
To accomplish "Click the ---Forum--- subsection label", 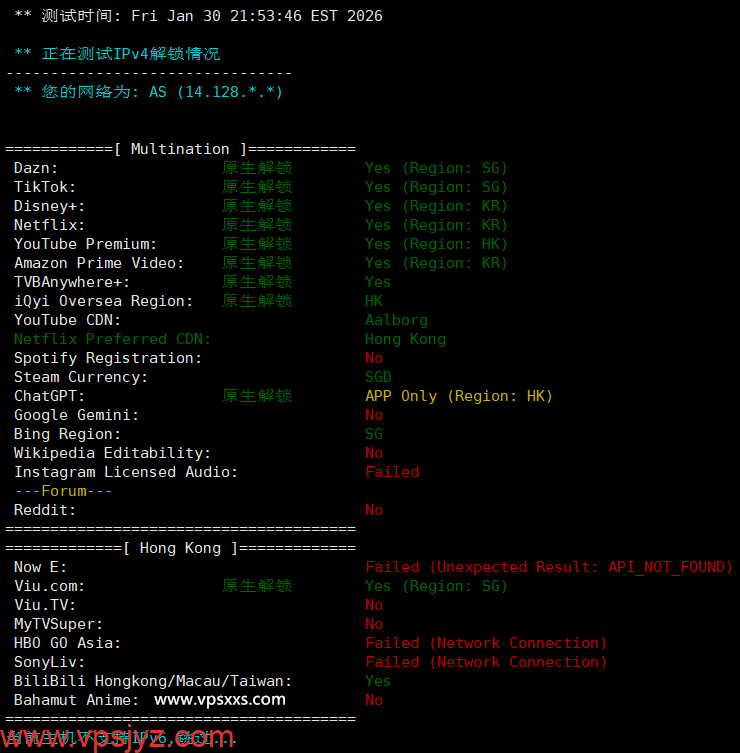I will click(63, 491).
